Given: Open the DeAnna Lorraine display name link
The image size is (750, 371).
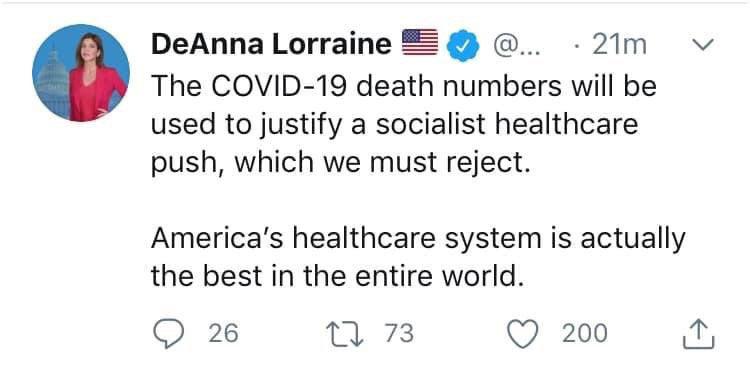Looking at the screenshot, I should pos(271,44).
